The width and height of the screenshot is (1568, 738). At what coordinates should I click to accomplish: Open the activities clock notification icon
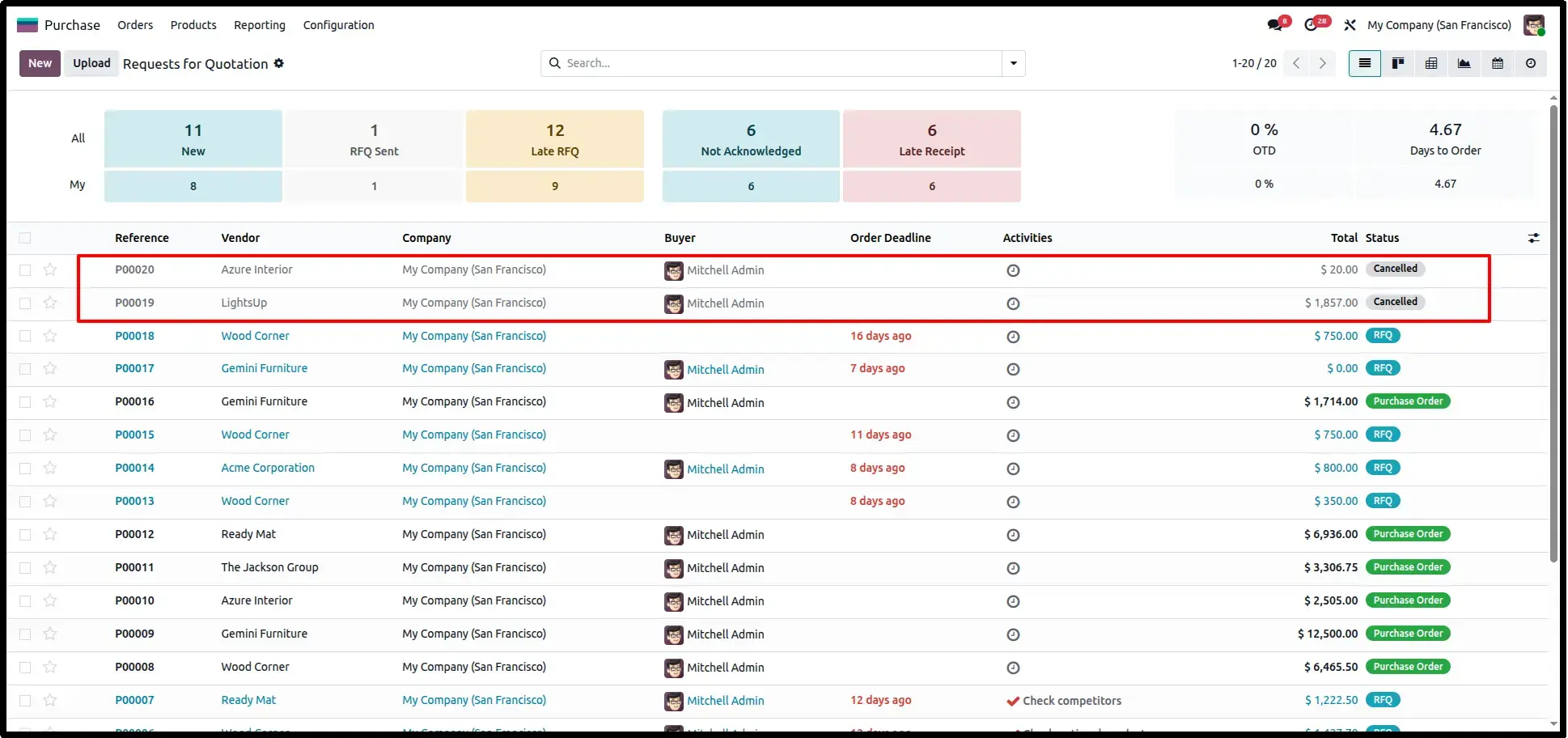pyautogui.click(x=1312, y=25)
